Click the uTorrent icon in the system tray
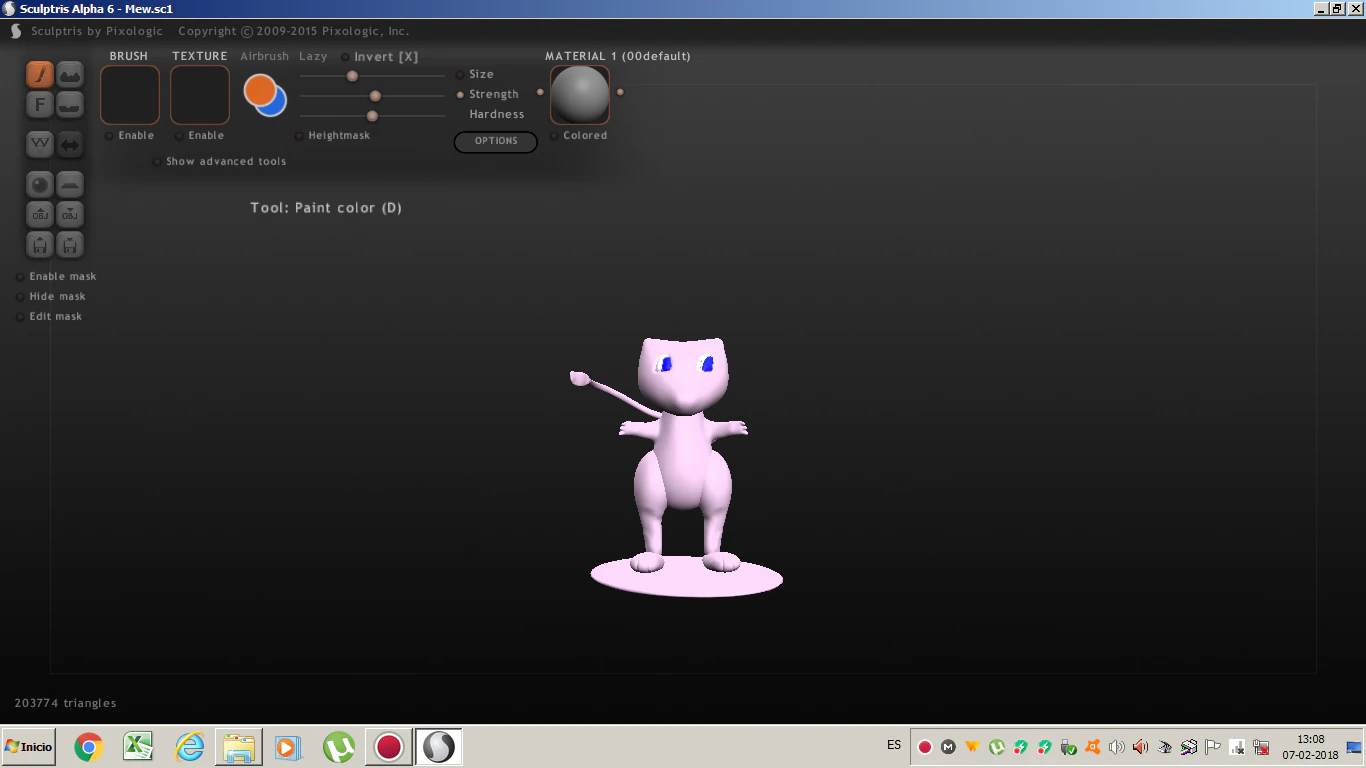Image resolution: width=1366 pixels, height=768 pixels. [x=997, y=747]
